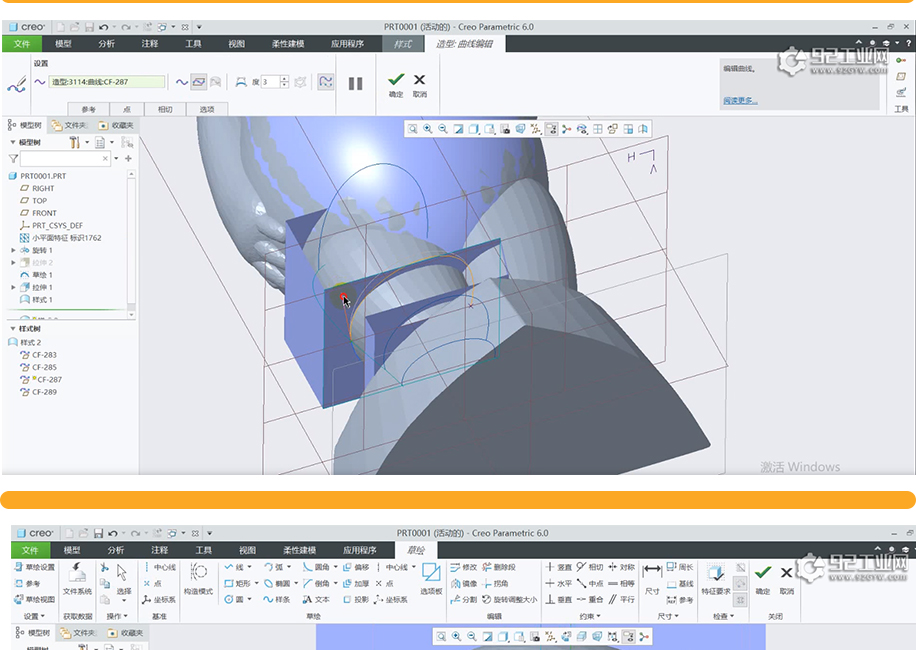Viewport: 916px width, 650px height.
Task: Open the 点 panel tab in top window
Action: pyautogui.click(x=127, y=109)
